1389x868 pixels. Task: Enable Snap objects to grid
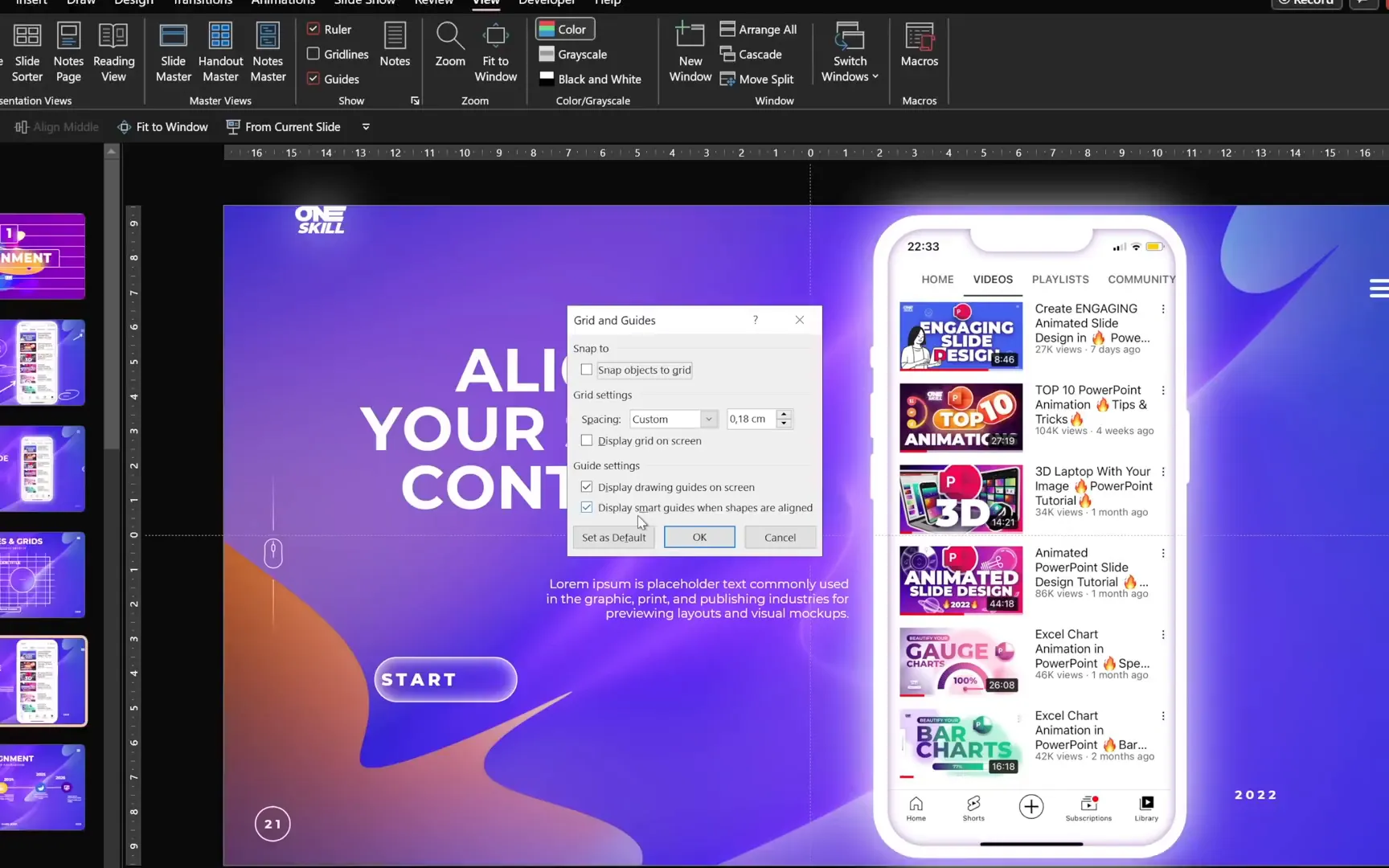point(587,370)
